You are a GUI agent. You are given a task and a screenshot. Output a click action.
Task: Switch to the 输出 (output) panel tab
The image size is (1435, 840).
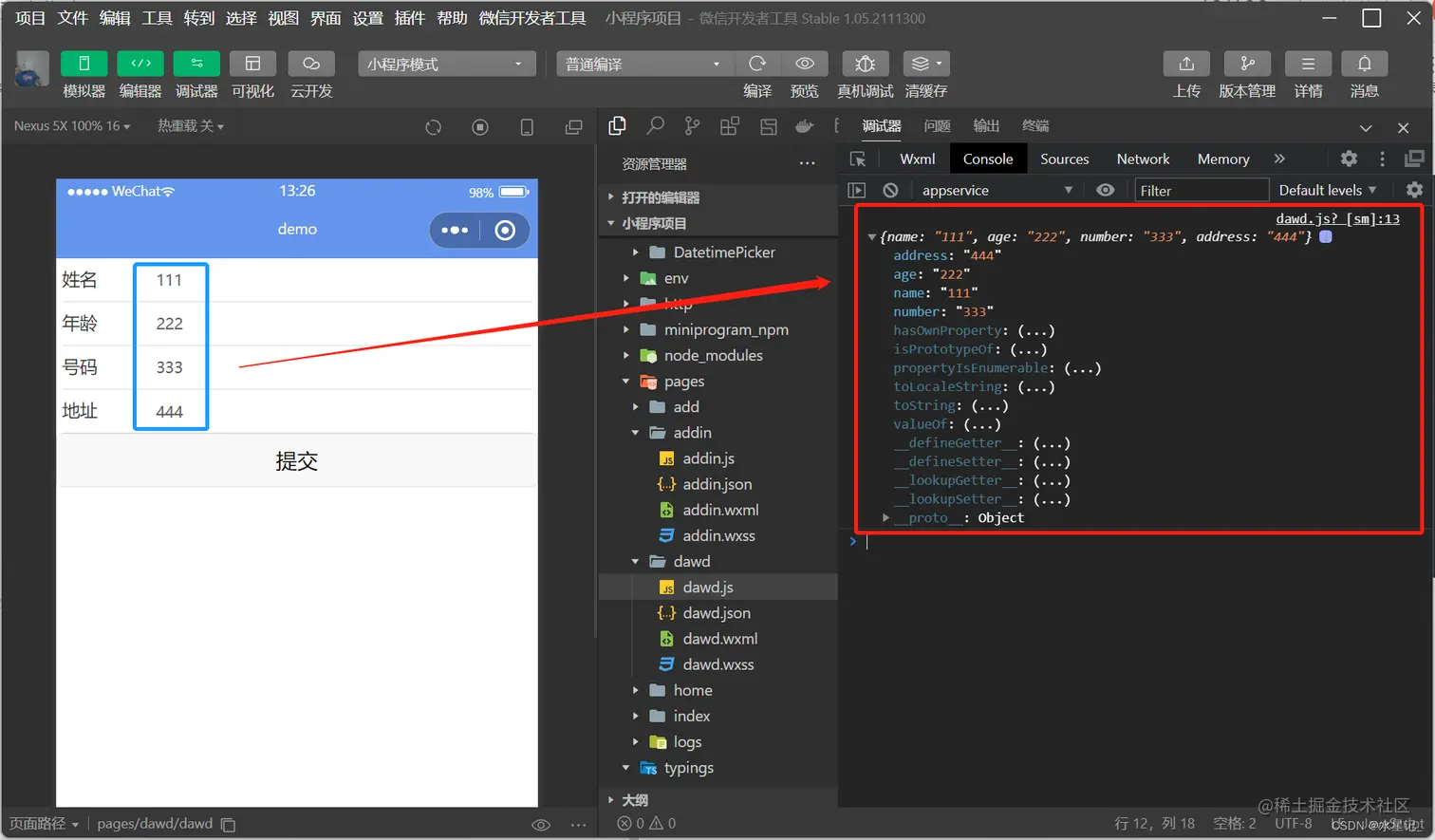[986, 125]
